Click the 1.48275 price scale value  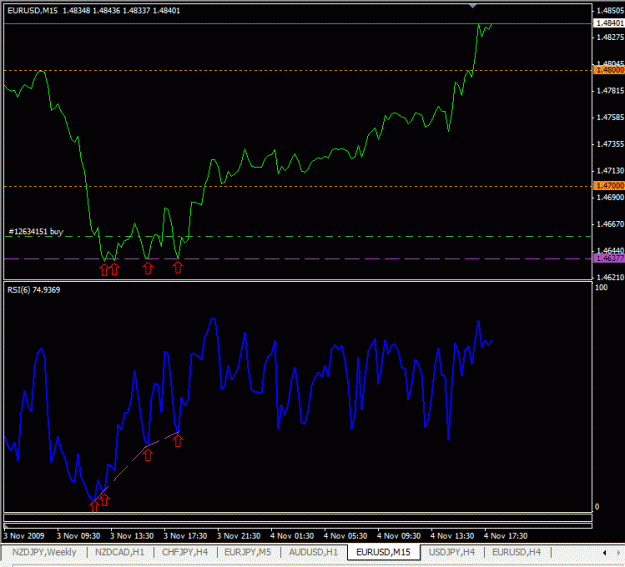(x=610, y=37)
